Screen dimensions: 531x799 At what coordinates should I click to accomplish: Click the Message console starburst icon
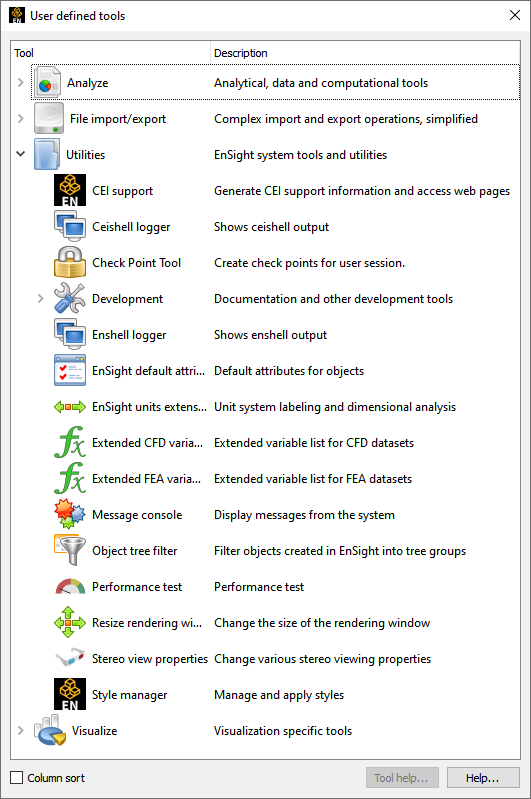[x=70, y=514]
